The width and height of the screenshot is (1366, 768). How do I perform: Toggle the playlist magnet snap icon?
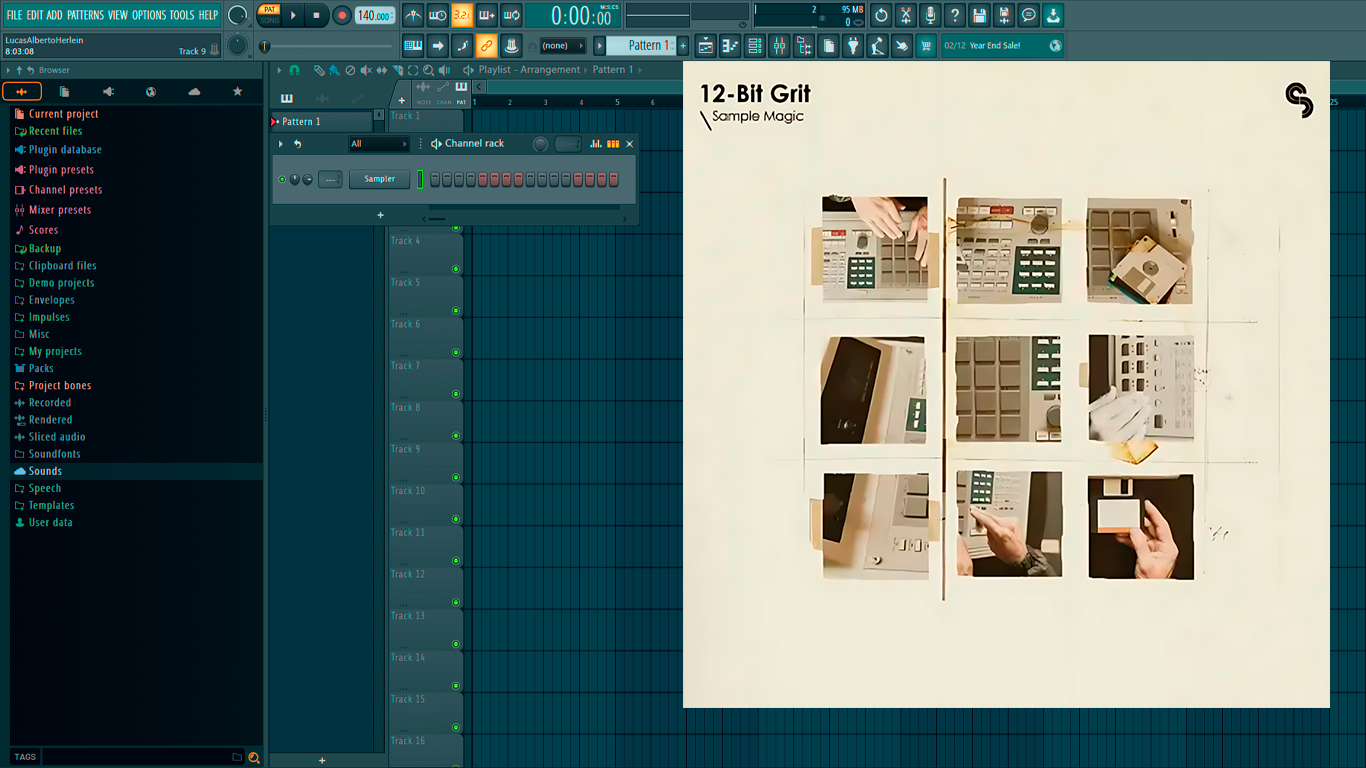pyautogui.click(x=294, y=70)
